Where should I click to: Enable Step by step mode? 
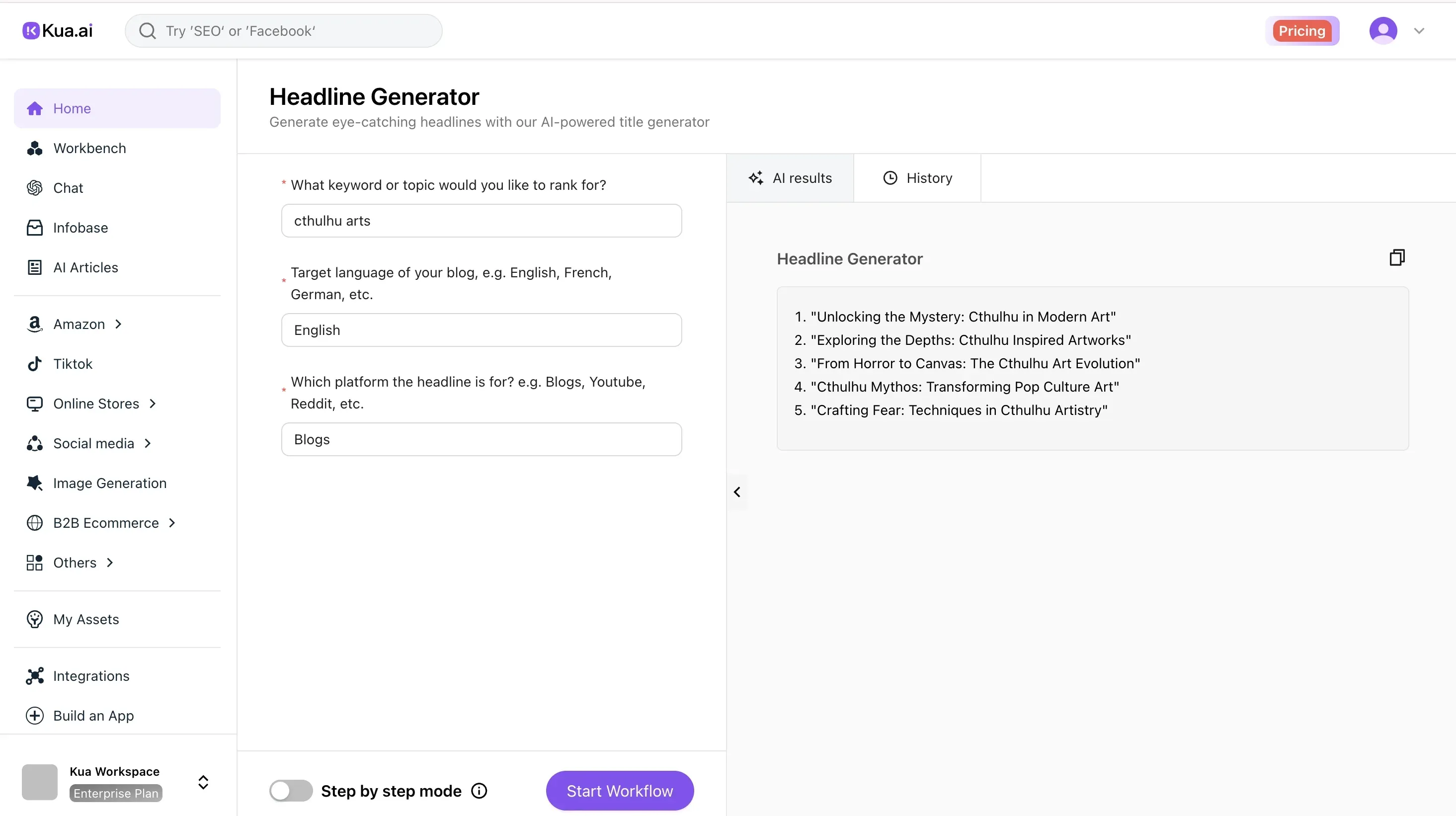click(x=291, y=790)
